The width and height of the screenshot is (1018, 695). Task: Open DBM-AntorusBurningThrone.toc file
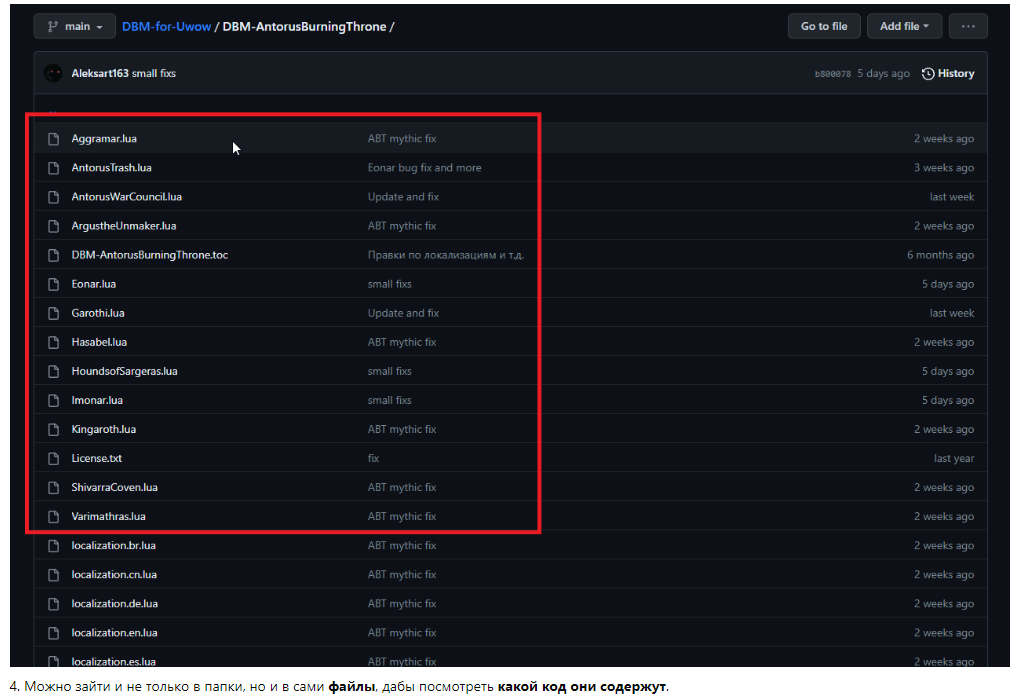pos(149,255)
